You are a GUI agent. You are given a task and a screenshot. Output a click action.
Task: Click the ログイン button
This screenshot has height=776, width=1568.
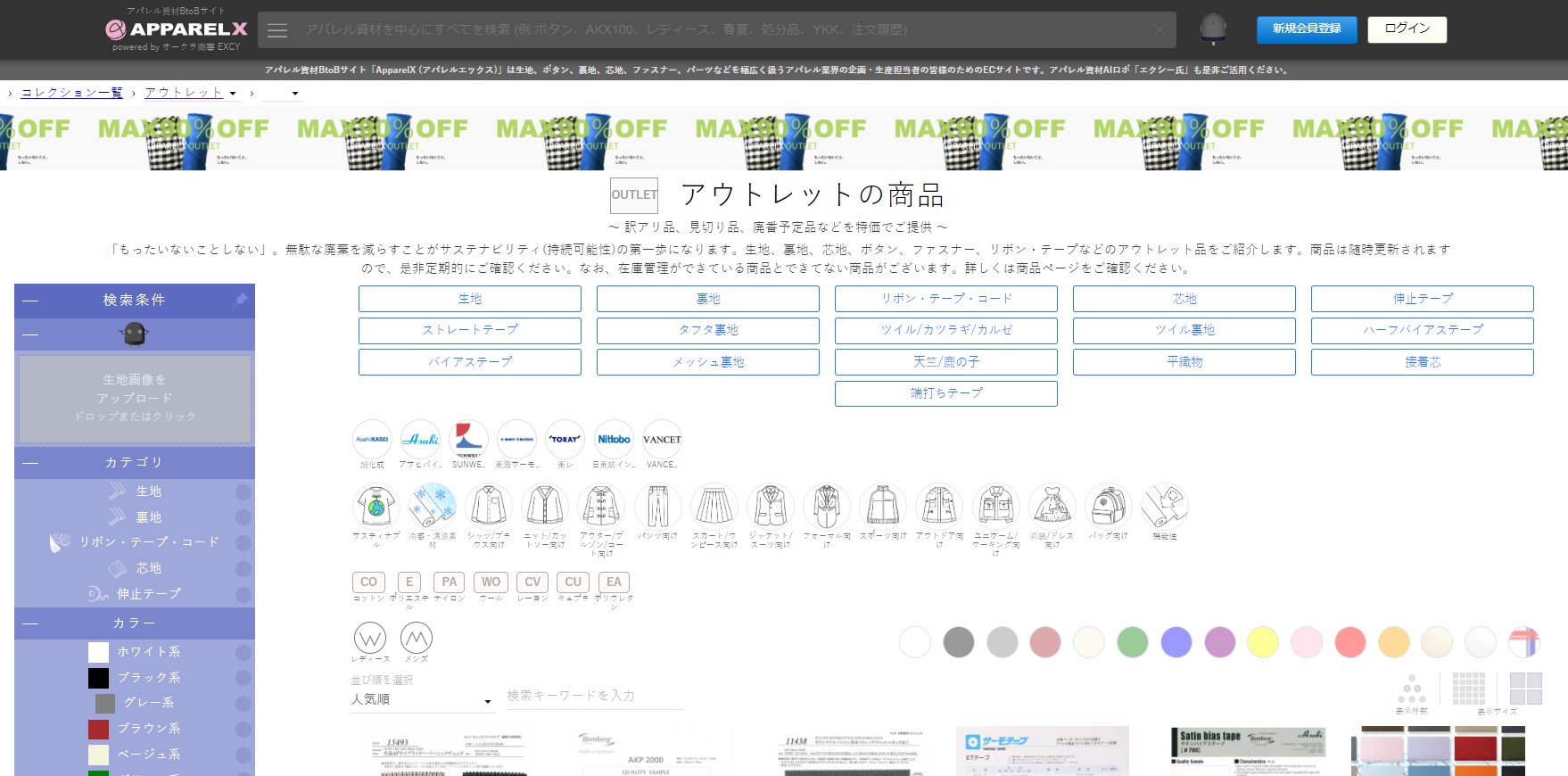[1407, 29]
